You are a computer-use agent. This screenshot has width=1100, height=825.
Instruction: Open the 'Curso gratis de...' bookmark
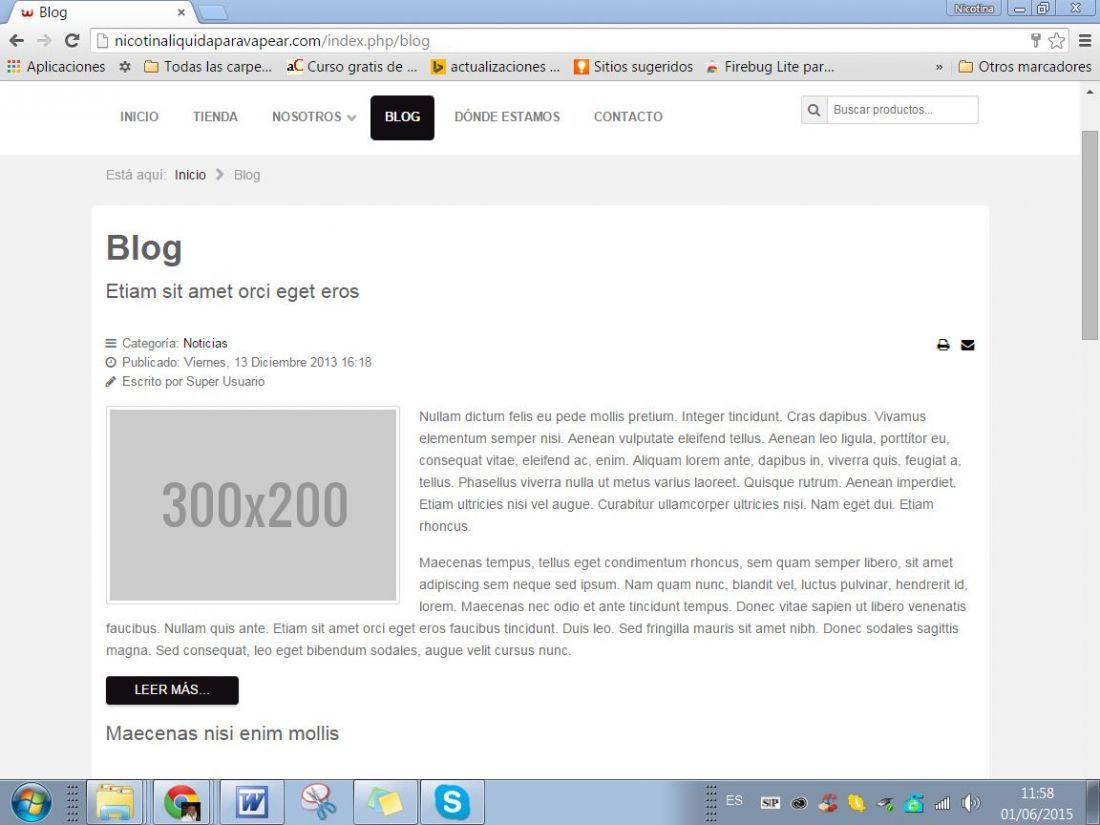pos(351,67)
